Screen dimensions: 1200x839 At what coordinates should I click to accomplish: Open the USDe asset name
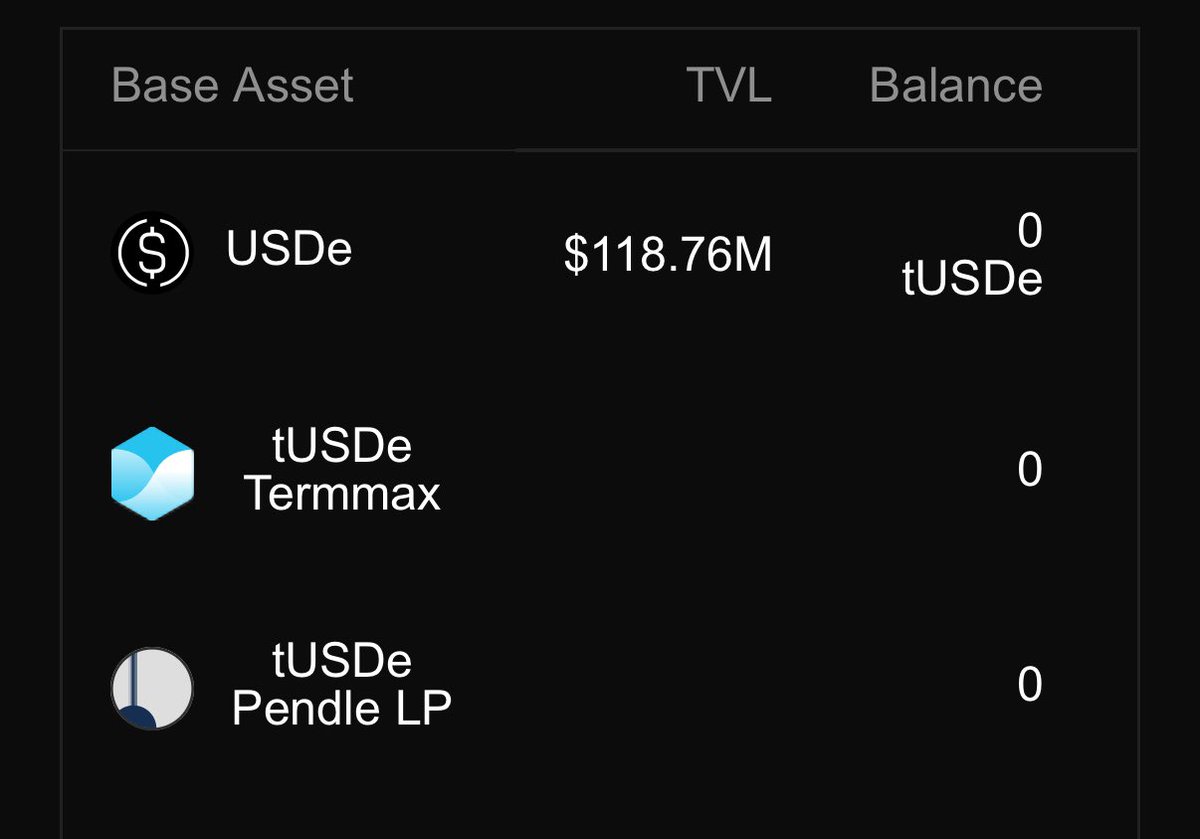tap(289, 249)
